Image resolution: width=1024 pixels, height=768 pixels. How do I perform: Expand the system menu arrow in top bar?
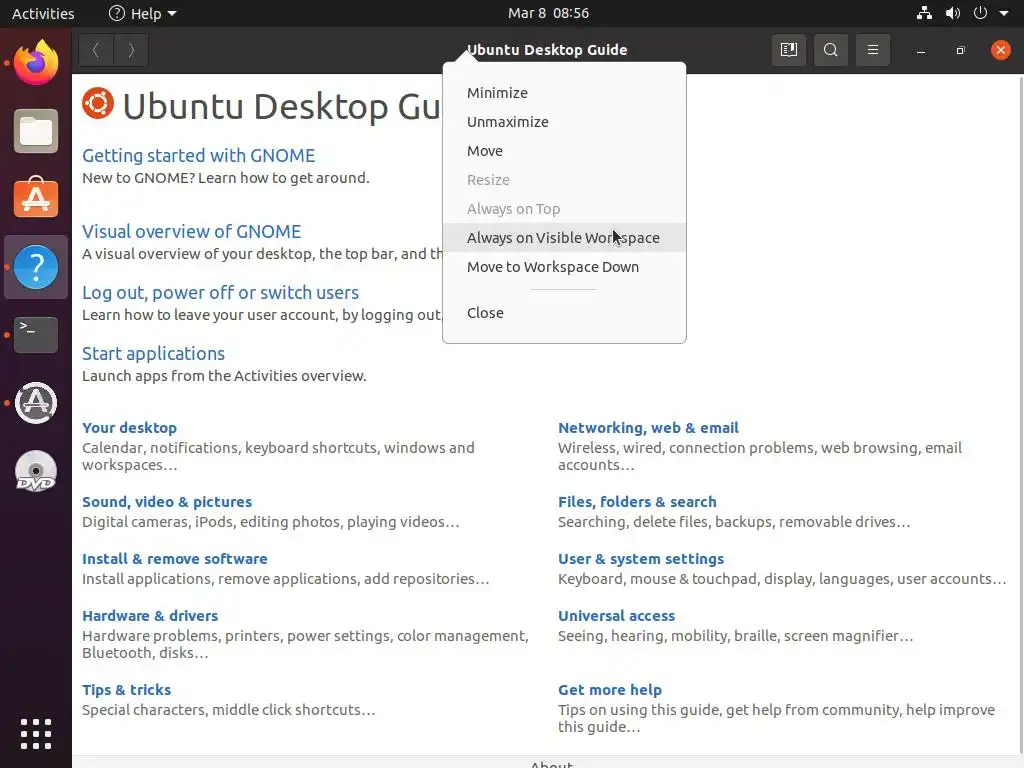click(1004, 13)
